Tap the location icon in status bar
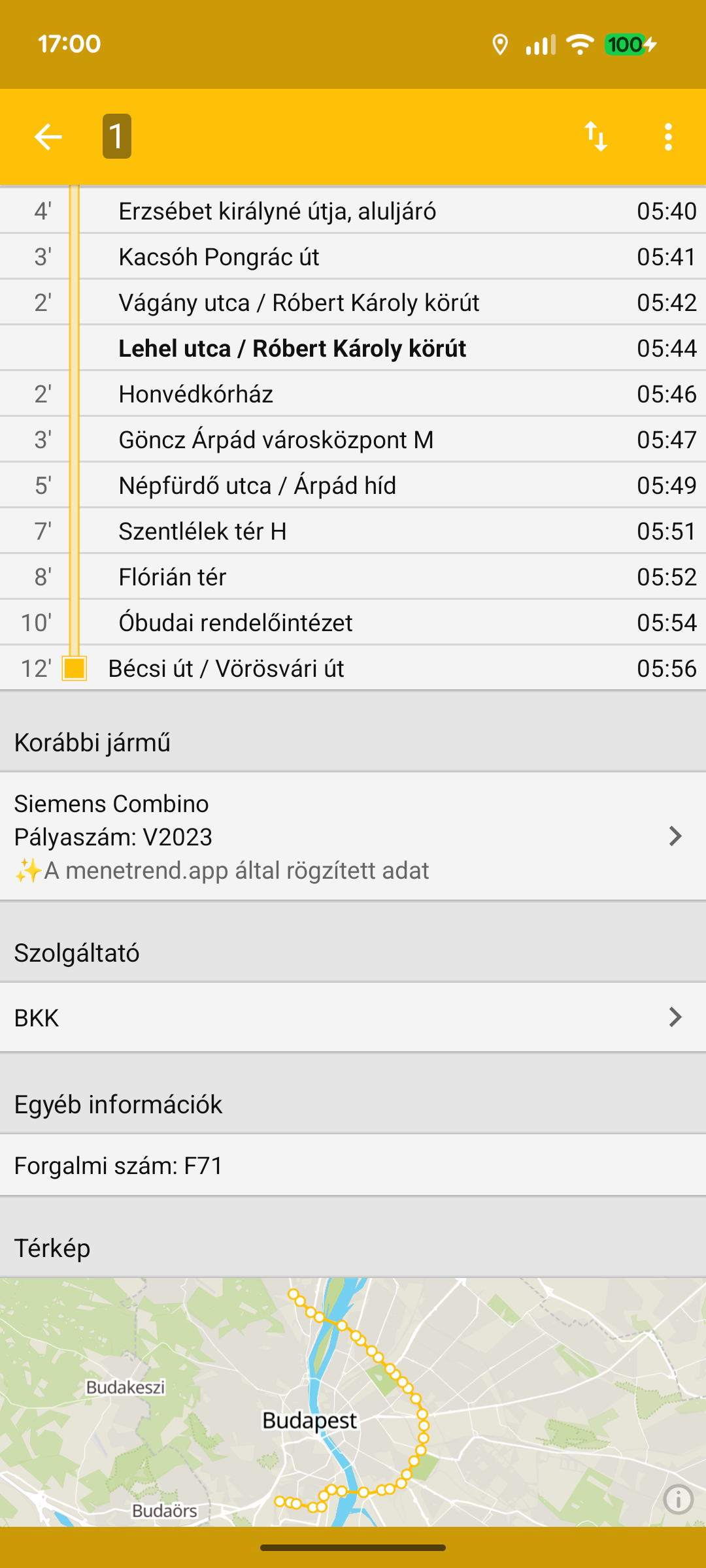The width and height of the screenshot is (706, 1568). 500,44
